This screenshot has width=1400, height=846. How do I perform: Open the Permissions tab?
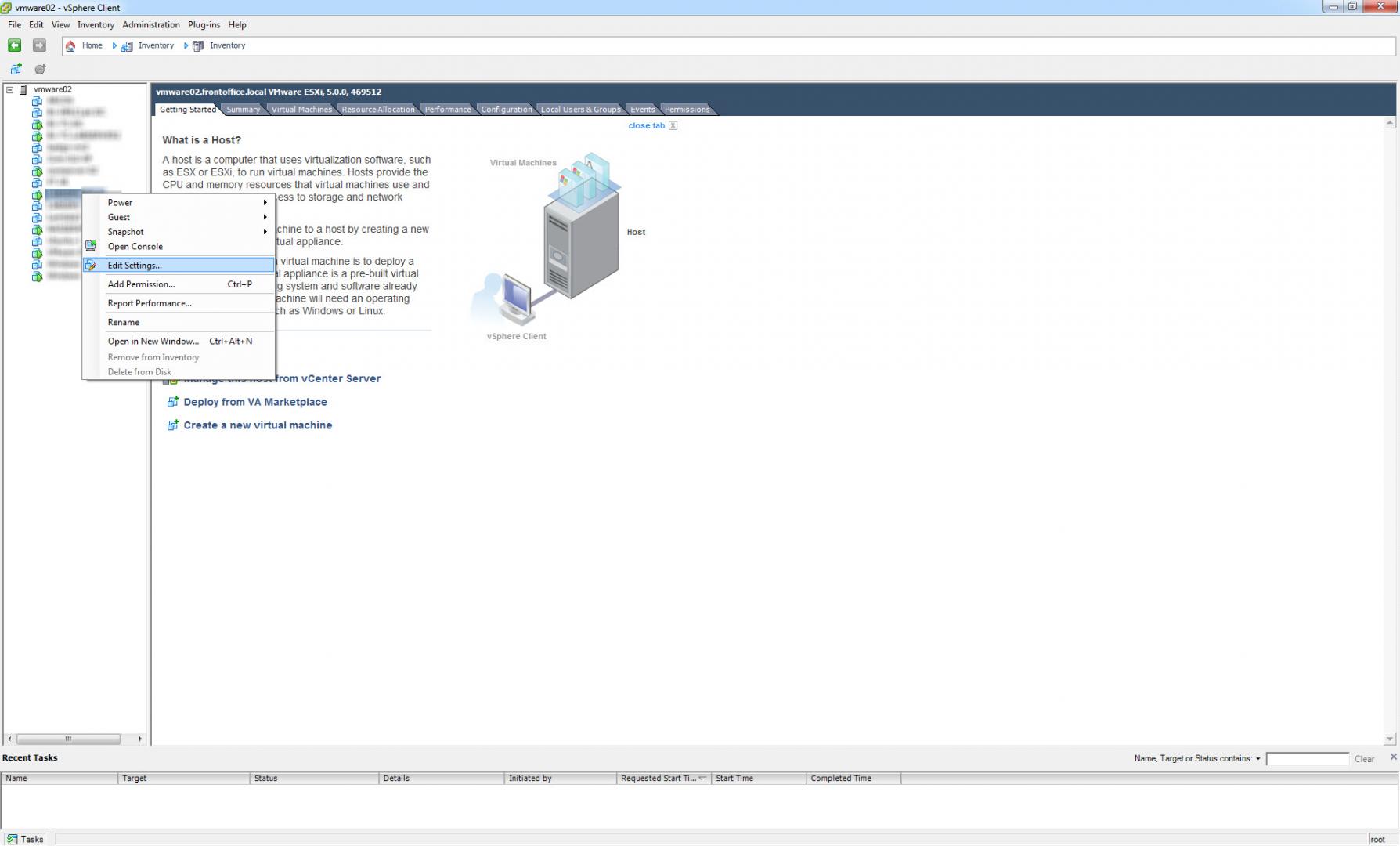point(687,110)
